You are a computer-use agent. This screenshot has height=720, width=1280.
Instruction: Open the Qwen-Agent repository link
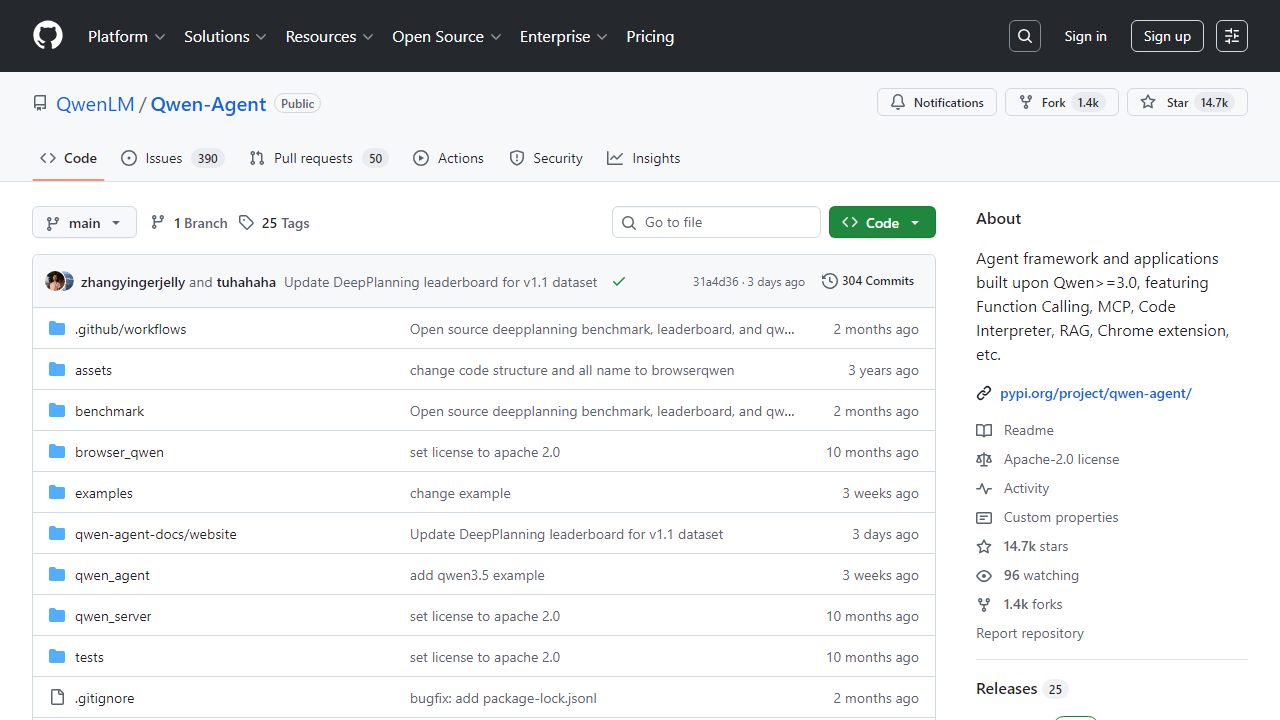point(208,104)
